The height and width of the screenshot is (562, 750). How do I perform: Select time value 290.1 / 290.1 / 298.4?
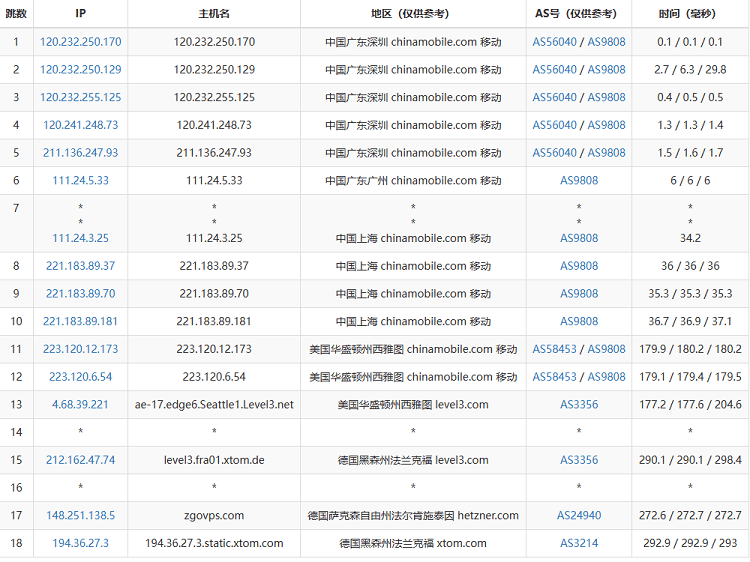(x=690, y=460)
